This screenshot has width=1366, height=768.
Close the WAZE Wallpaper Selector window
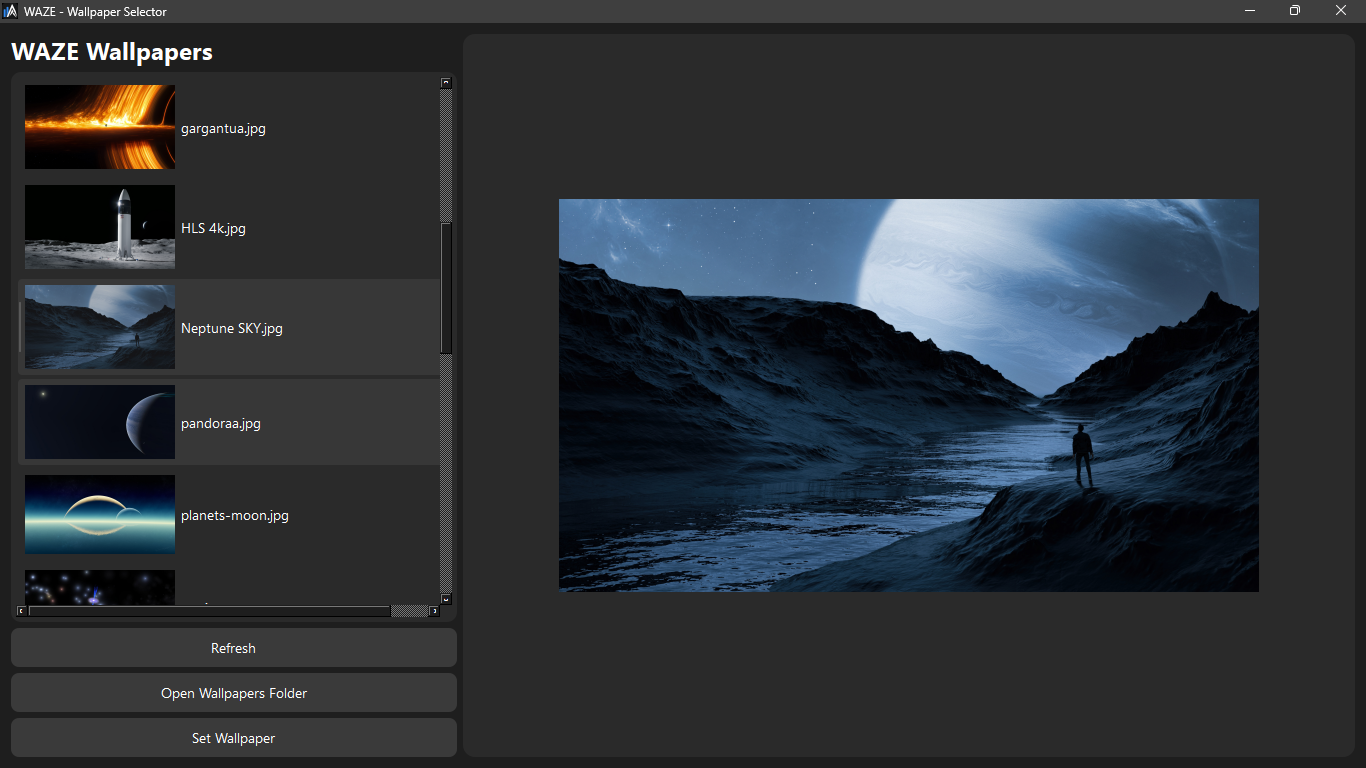click(1341, 11)
